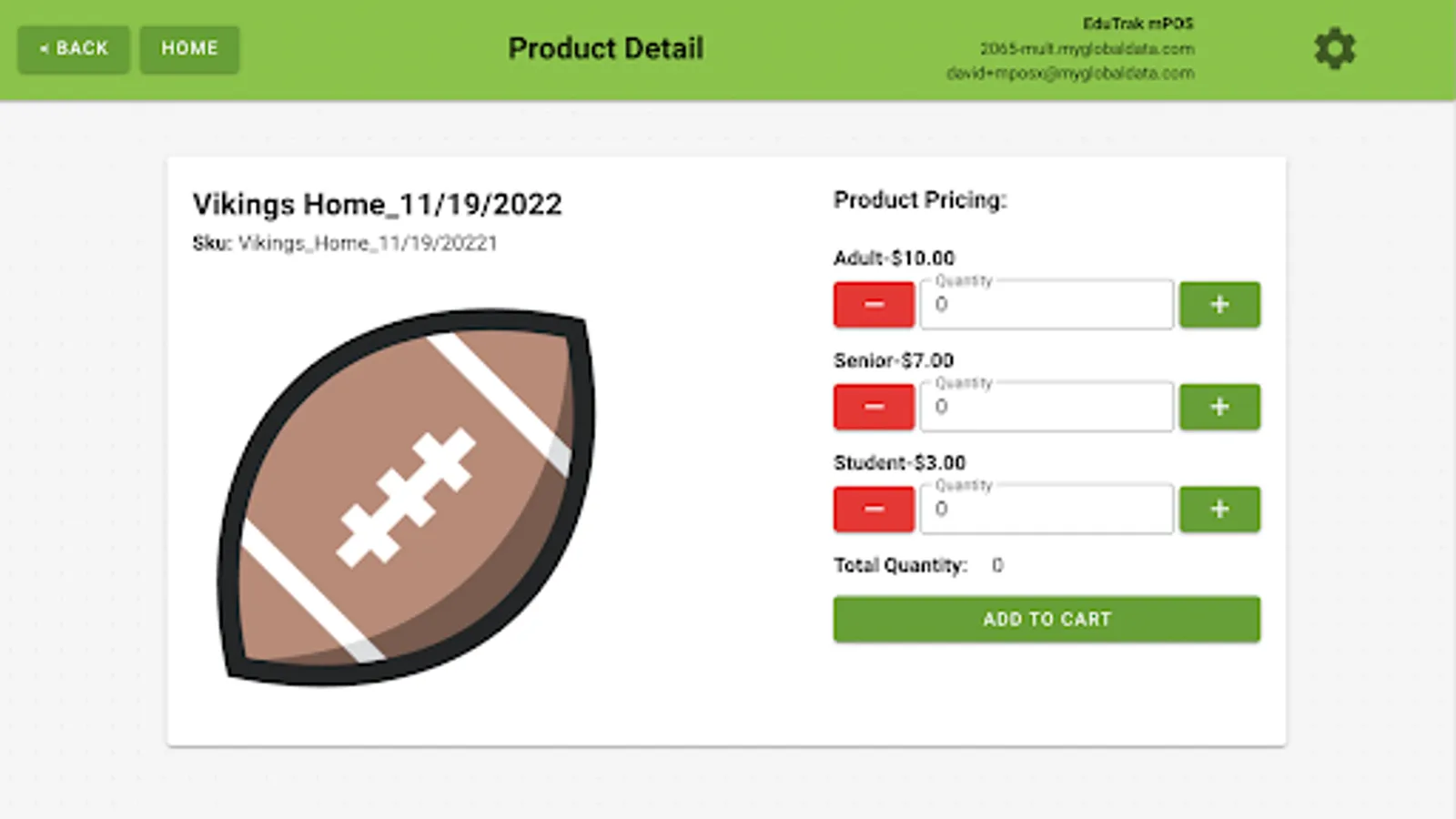Reduce Student ticket quantity with minus

click(874, 509)
